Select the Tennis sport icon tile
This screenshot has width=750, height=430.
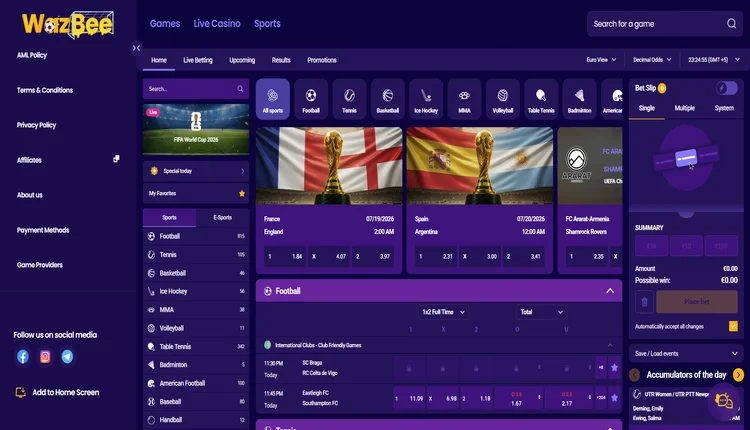349,99
